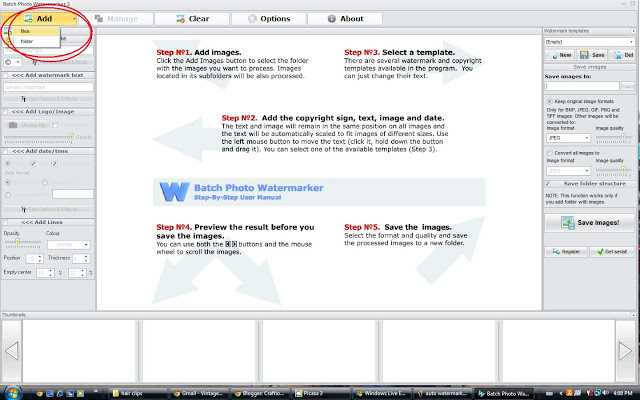
Task: Click the first Empty center spinner
Action: click(45, 273)
